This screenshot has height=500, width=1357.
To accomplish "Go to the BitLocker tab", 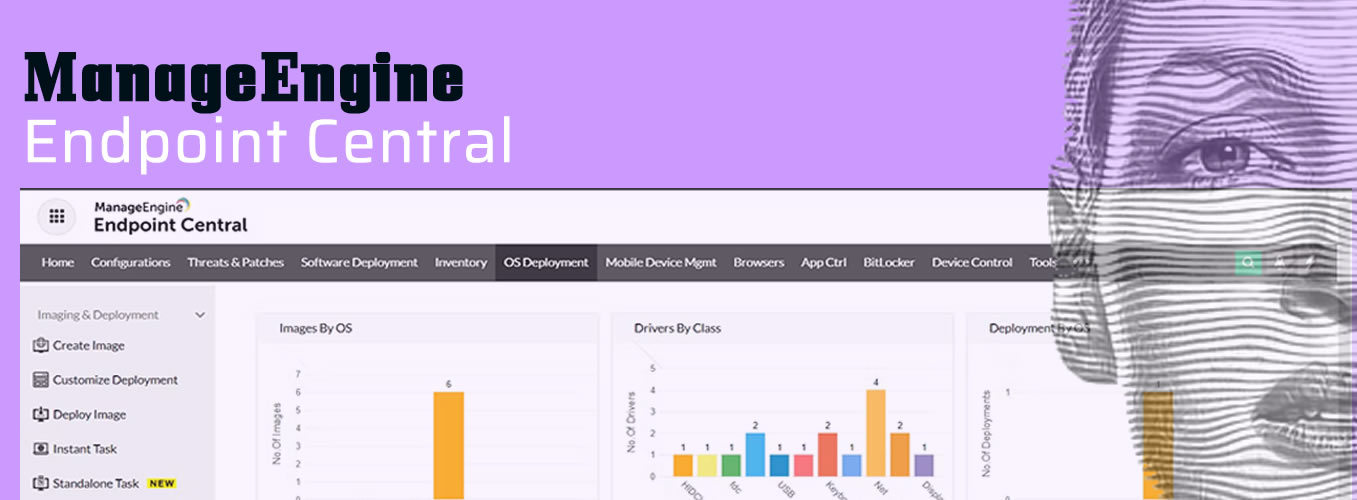I will (889, 263).
